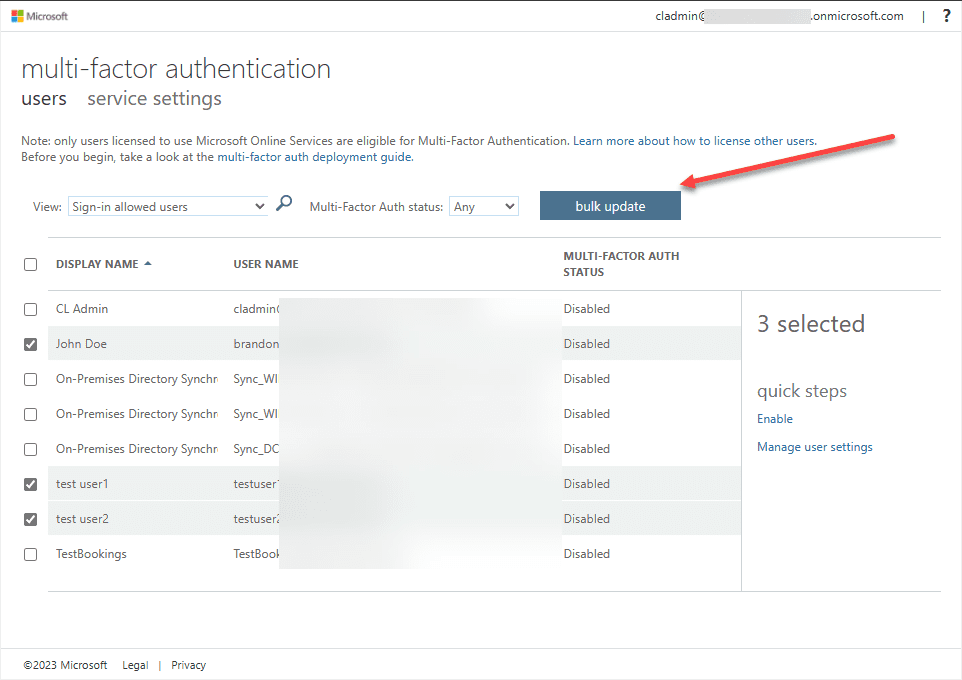The height and width of the screenshot is (680, 962).
Task: Open help with the question mark icon
Action: pyautogui.click(x=946, y=16)
